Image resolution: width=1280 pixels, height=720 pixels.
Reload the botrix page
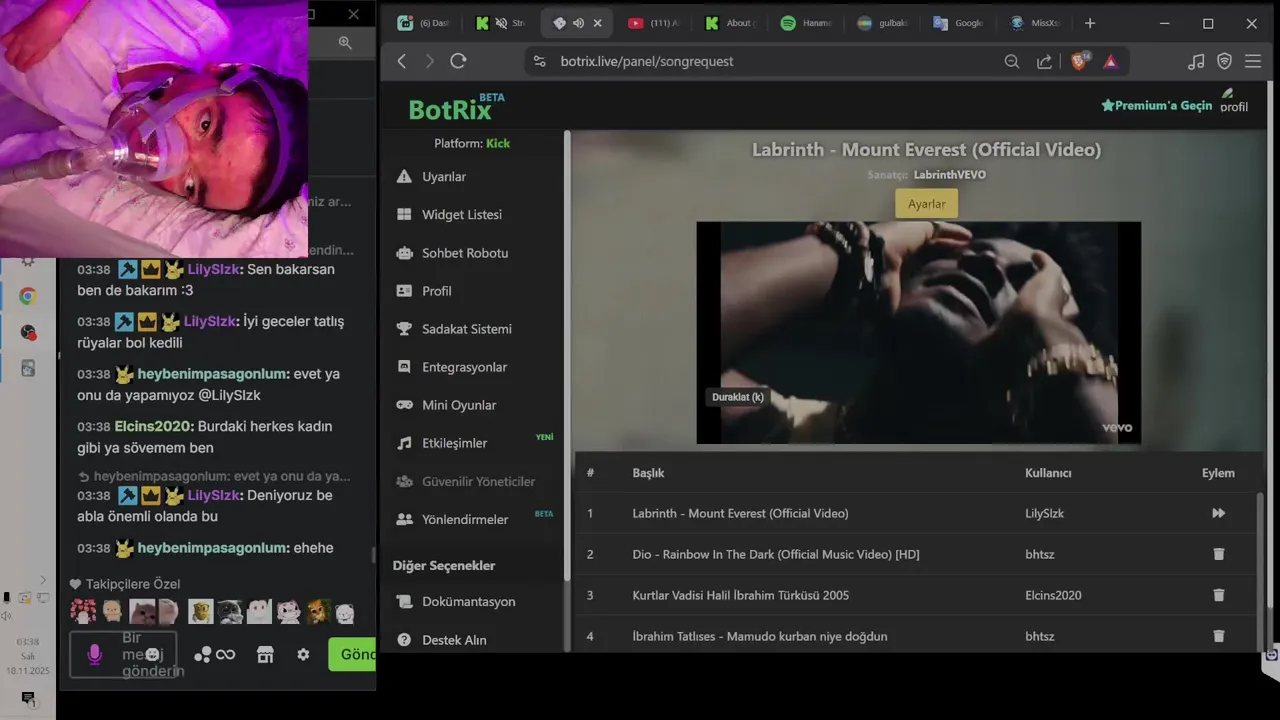[x=458, y=61]
